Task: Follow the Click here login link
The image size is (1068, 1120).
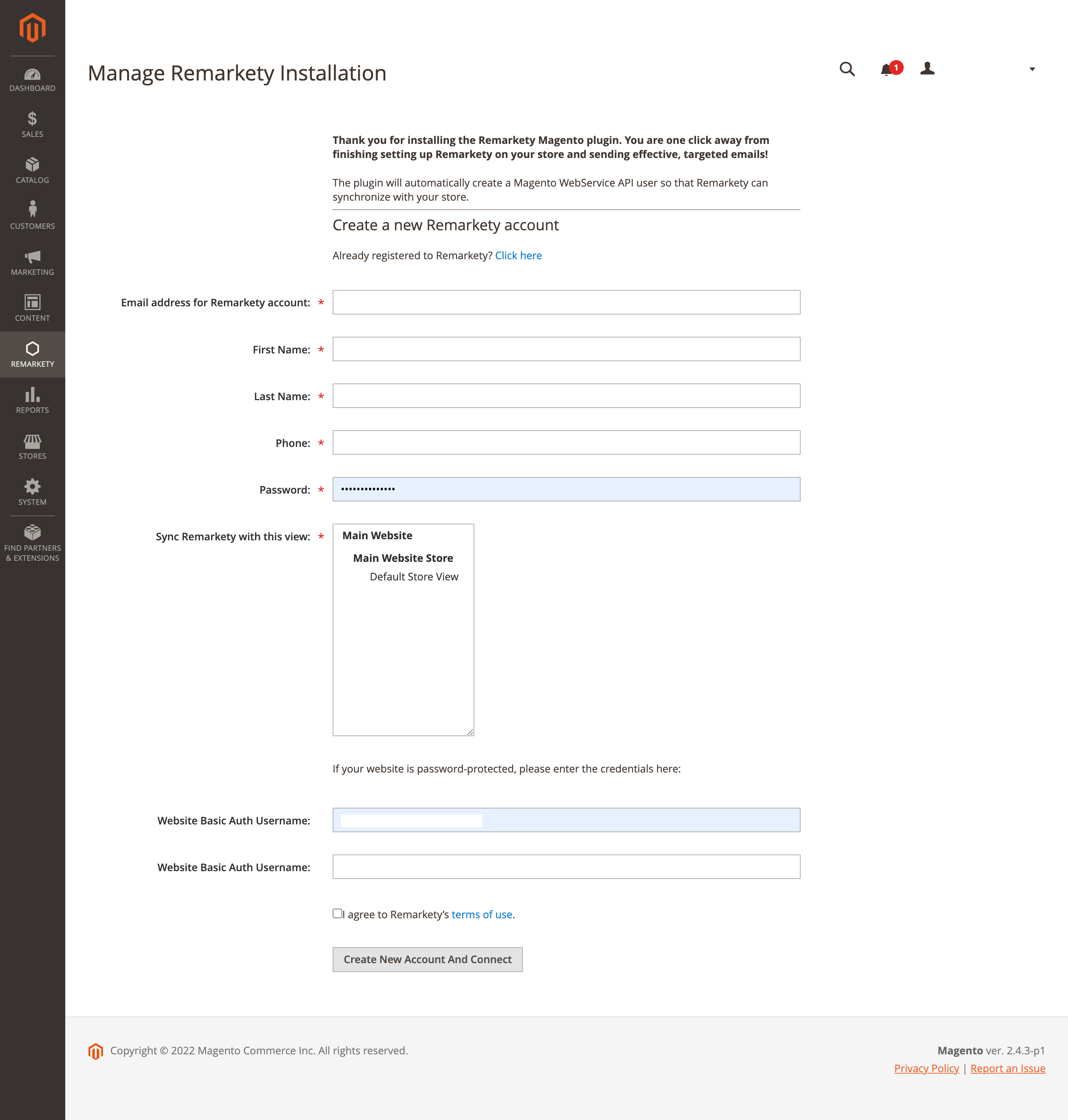Action: 518,256
